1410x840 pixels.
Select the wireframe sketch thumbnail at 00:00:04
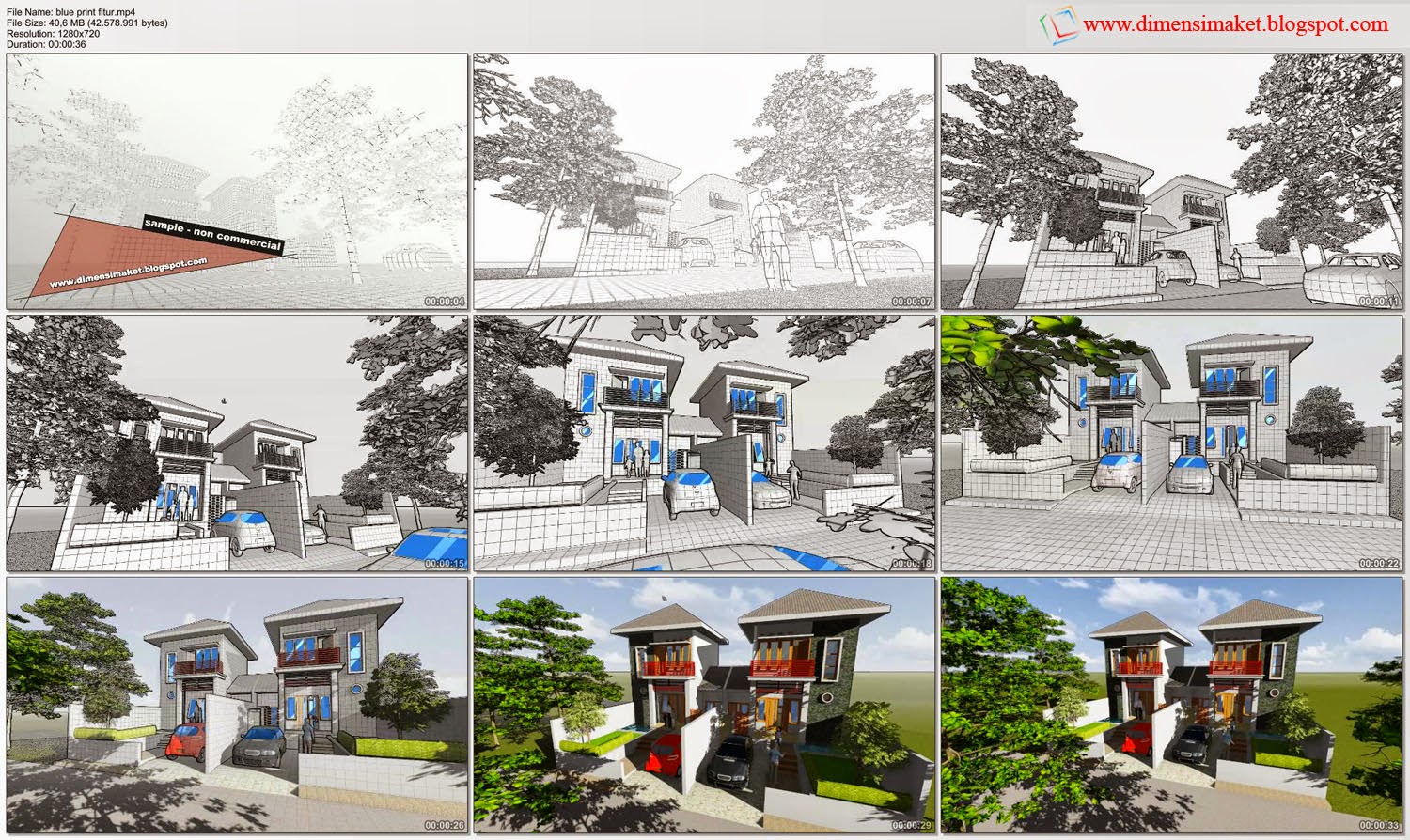pyautogui.click(x=235, y=179)
